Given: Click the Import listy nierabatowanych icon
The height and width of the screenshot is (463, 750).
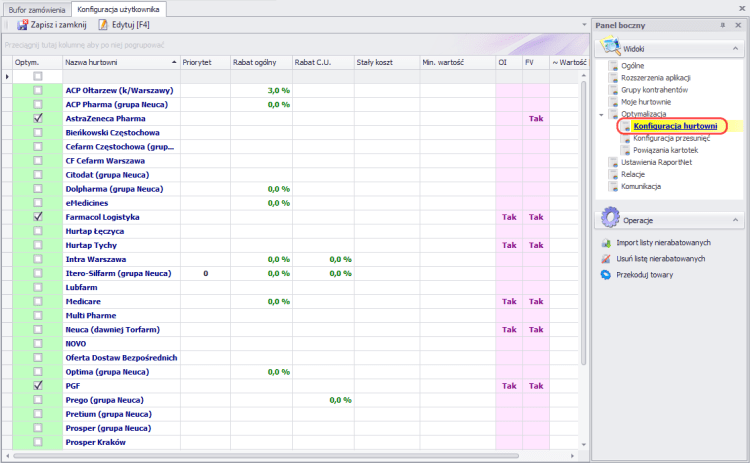Looking at the screenshot, I should (x=606, y=243).
